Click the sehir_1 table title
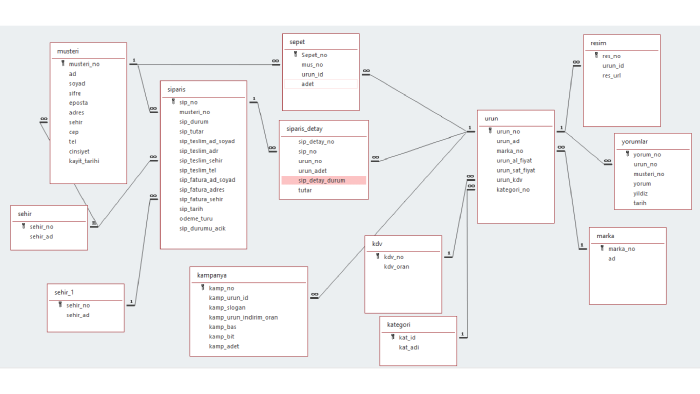The image size is (700, 394). point(64,292)
